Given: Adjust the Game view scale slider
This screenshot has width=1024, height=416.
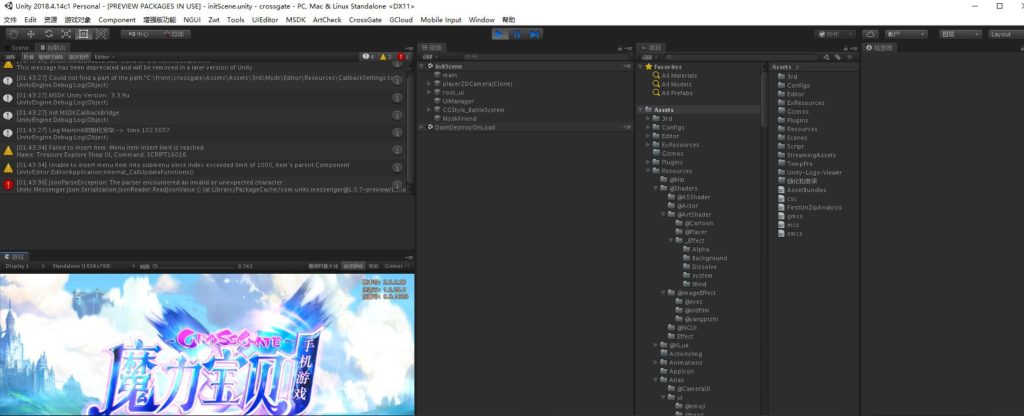Looking at the screenshot, I should (x=193, y=266).
